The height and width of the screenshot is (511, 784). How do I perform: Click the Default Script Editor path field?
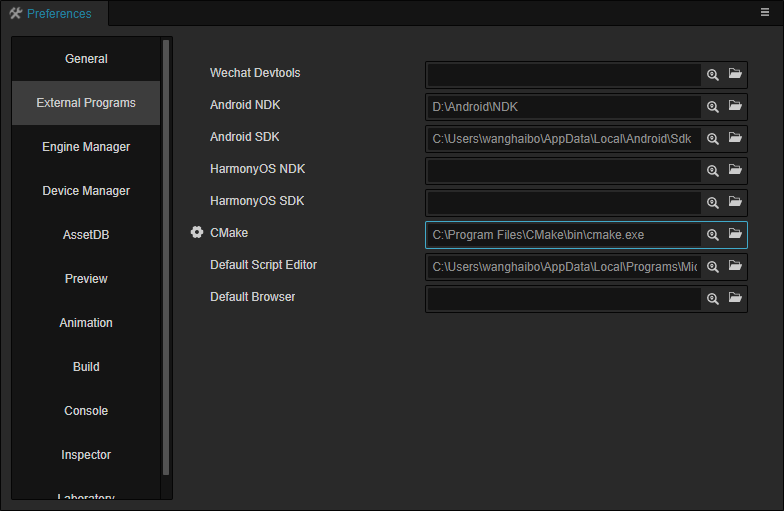[x=564, y=267]
